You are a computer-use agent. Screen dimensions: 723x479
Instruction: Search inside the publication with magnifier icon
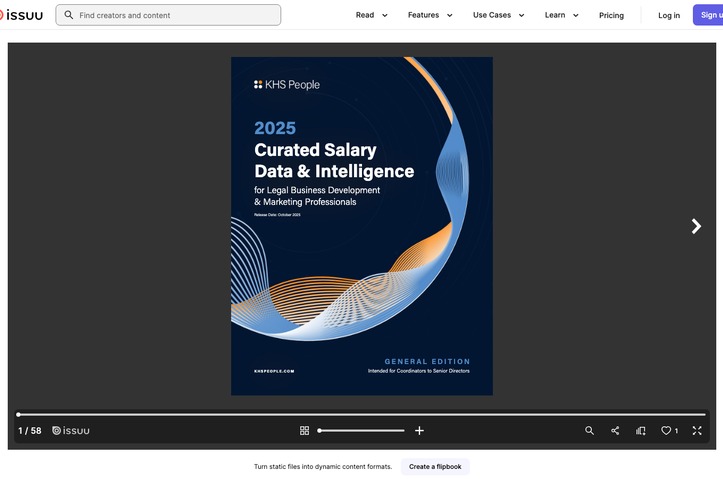point(589,431)
